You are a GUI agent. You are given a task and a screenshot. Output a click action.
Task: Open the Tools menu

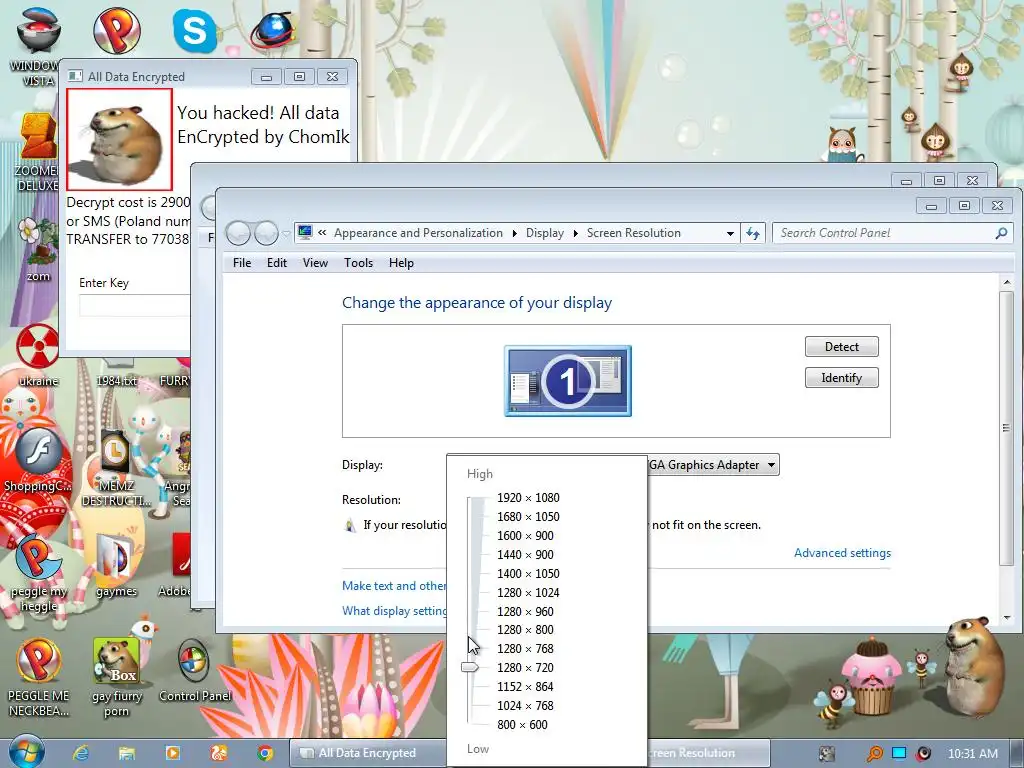click(359, 263)
